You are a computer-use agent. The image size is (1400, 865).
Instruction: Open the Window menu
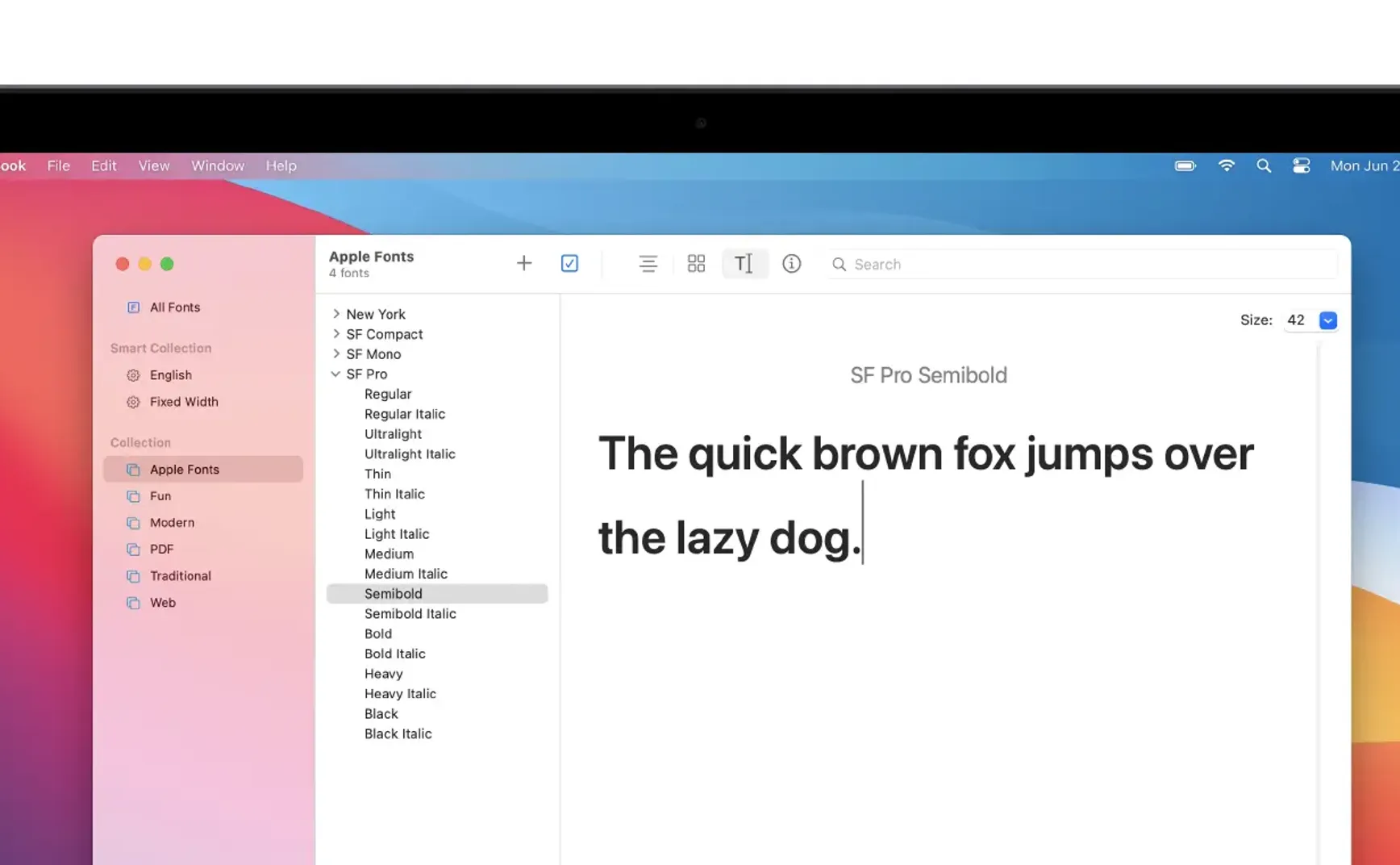[218, 165]
